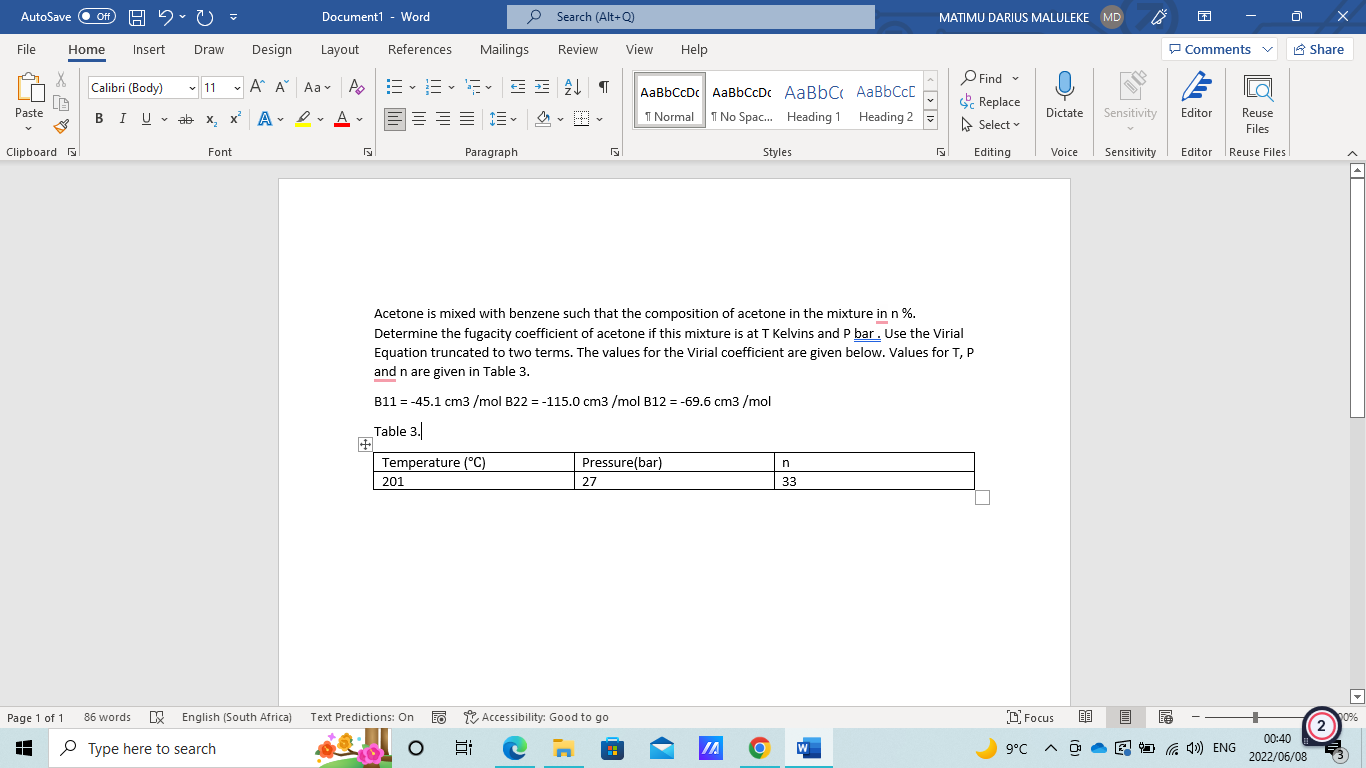Toggle strikethrough formatting
1366x768 pixels.
186,119
